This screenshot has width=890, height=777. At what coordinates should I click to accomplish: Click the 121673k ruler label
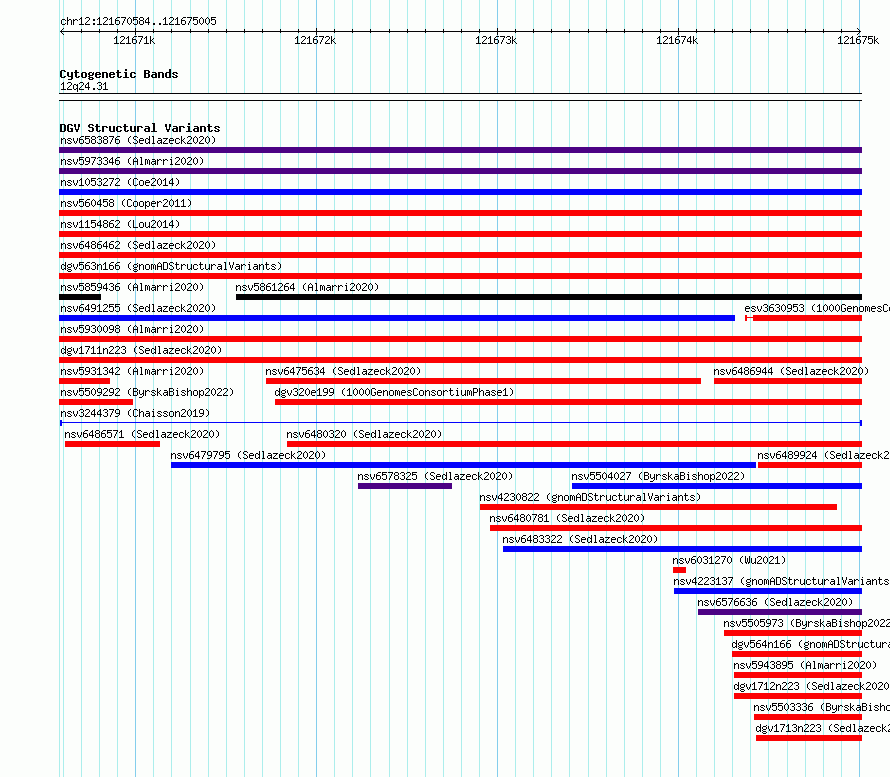tap(496, 40)
